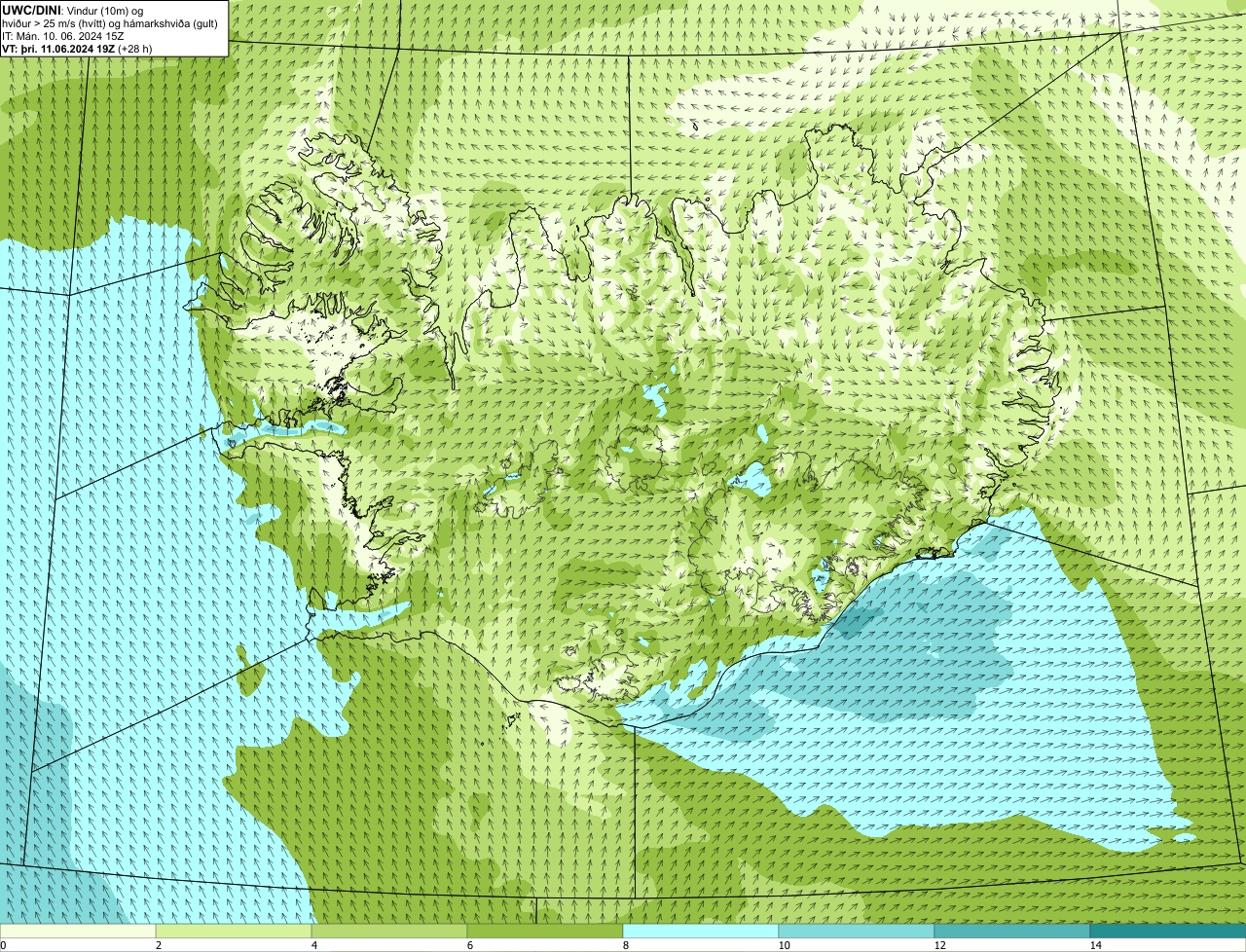The height and width of the screenshot is (952, 1246).
Task: Click the legend scale label "4"
Action: click(313, 945)
